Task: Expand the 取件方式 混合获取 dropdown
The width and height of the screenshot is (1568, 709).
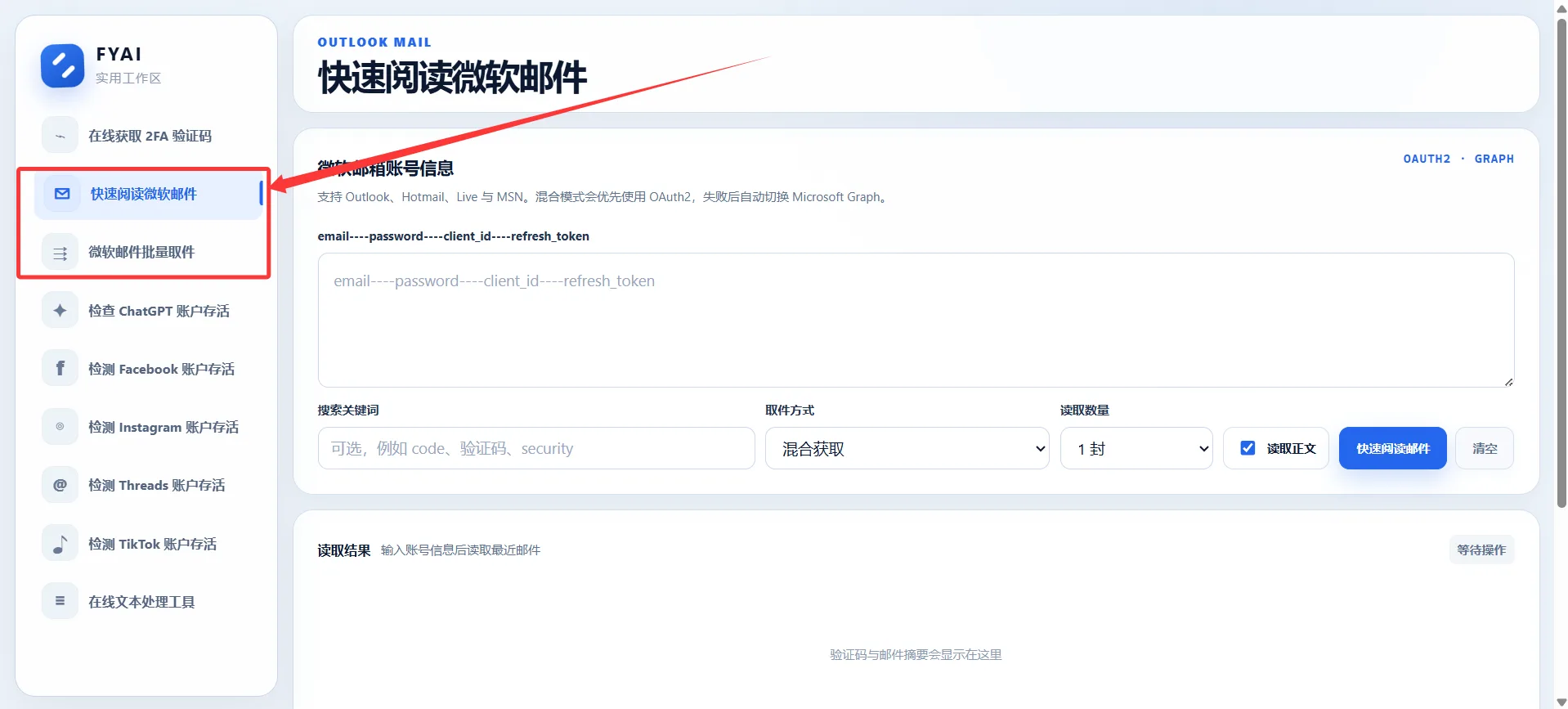Action: (x=907, y=448)
